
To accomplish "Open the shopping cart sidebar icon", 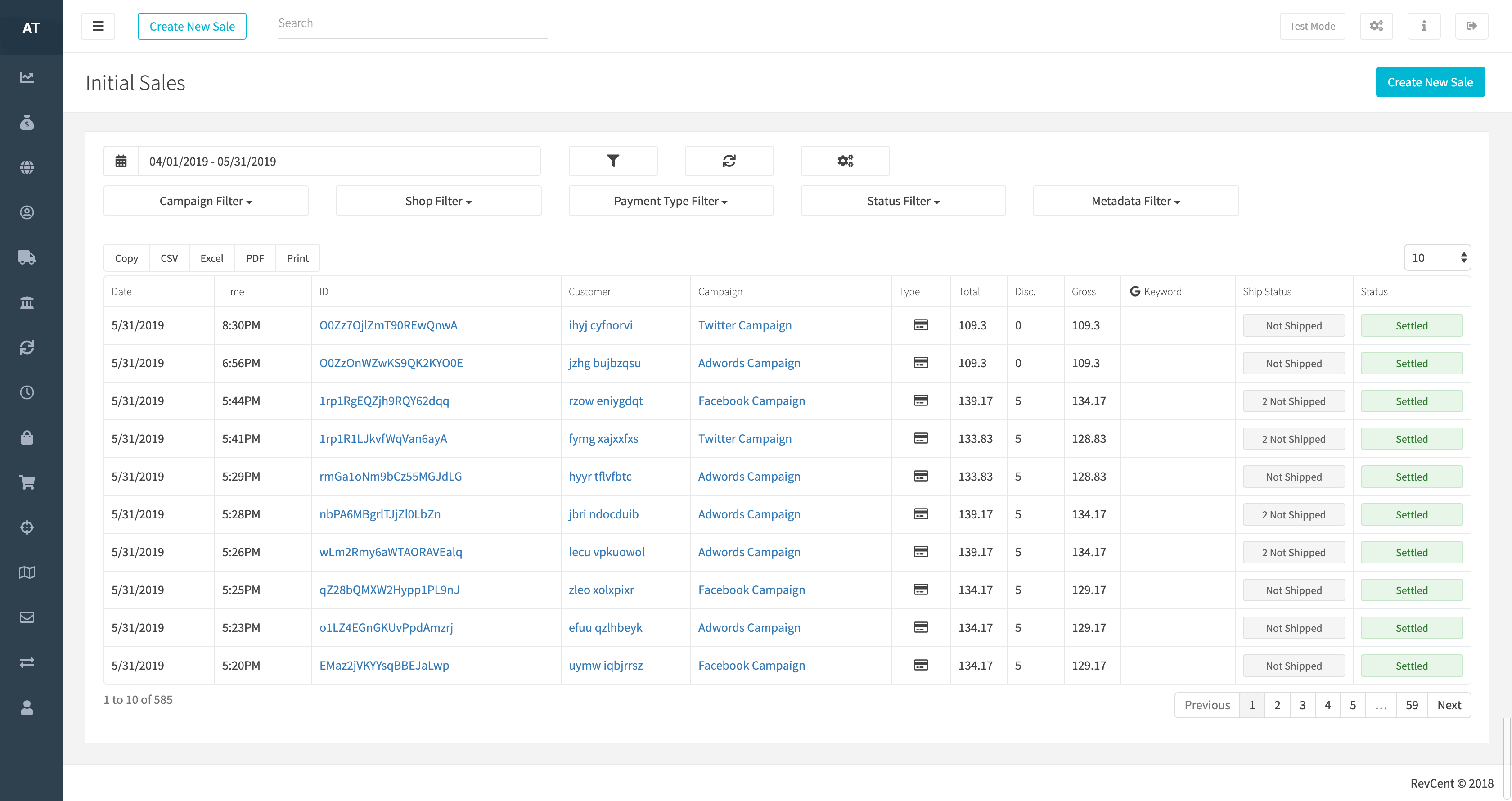I will click(27, 482).
